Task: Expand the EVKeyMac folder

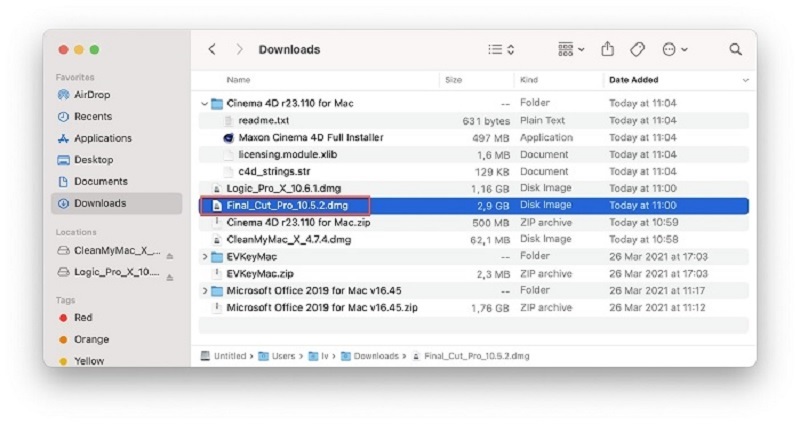Action: tap(205, 257)
